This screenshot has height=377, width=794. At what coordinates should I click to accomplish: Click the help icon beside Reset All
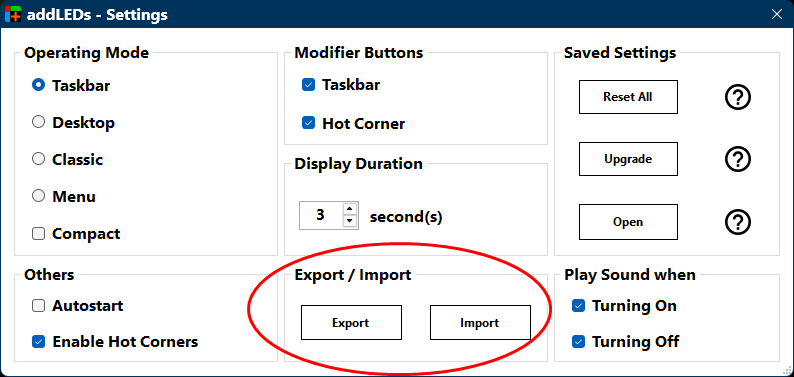(x=737, y=97)
